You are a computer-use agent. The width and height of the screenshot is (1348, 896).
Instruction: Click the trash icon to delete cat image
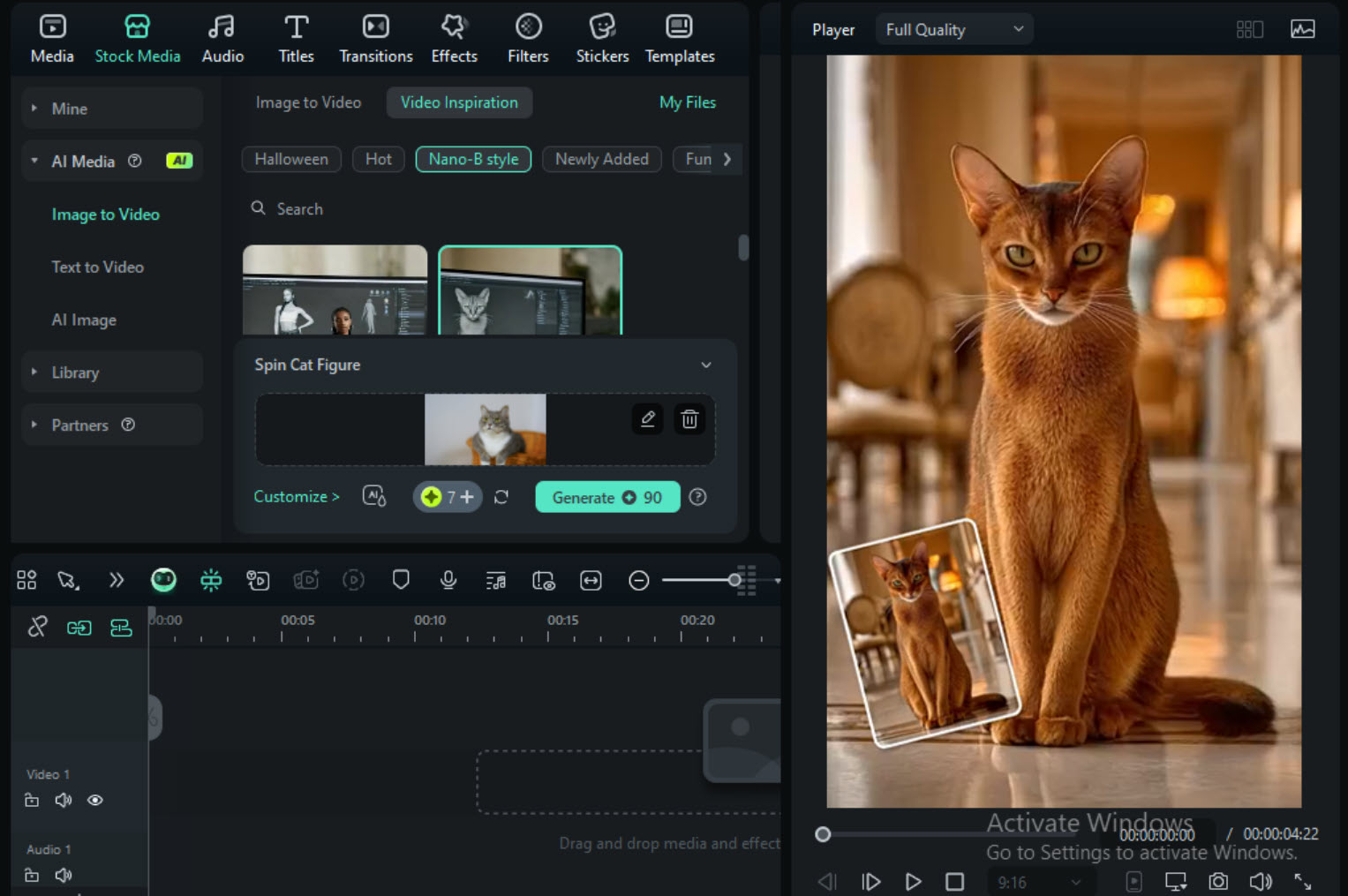(689, 419)
